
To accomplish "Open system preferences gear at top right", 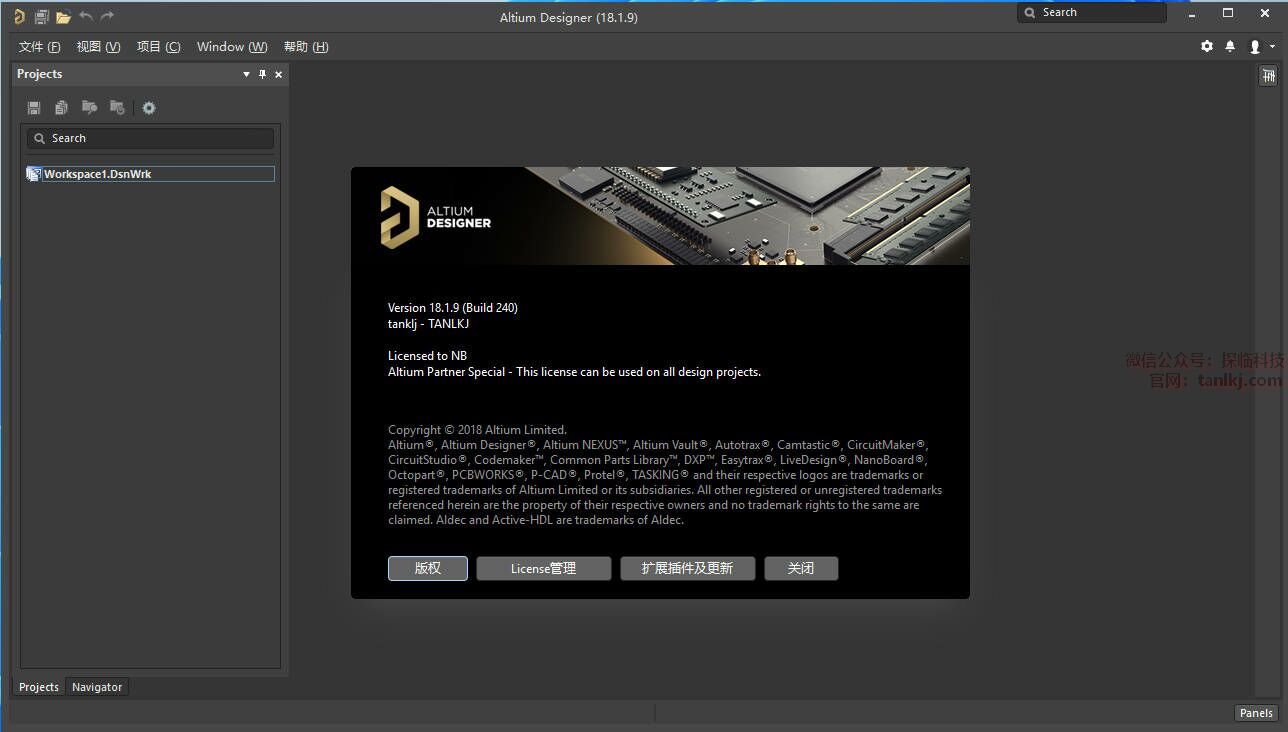I will tap(1207, 46).
